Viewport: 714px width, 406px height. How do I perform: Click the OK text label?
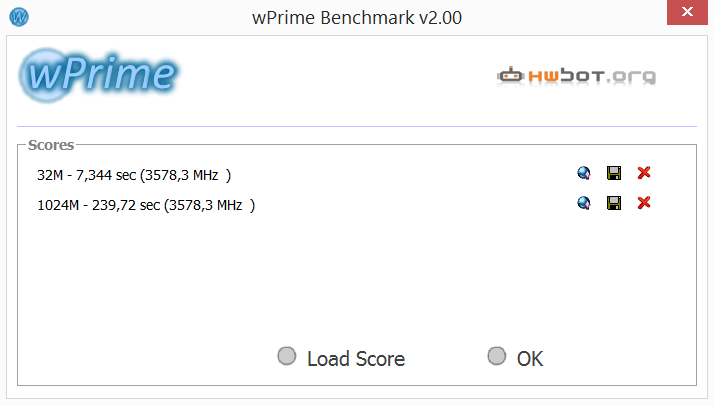pos(530,359)
